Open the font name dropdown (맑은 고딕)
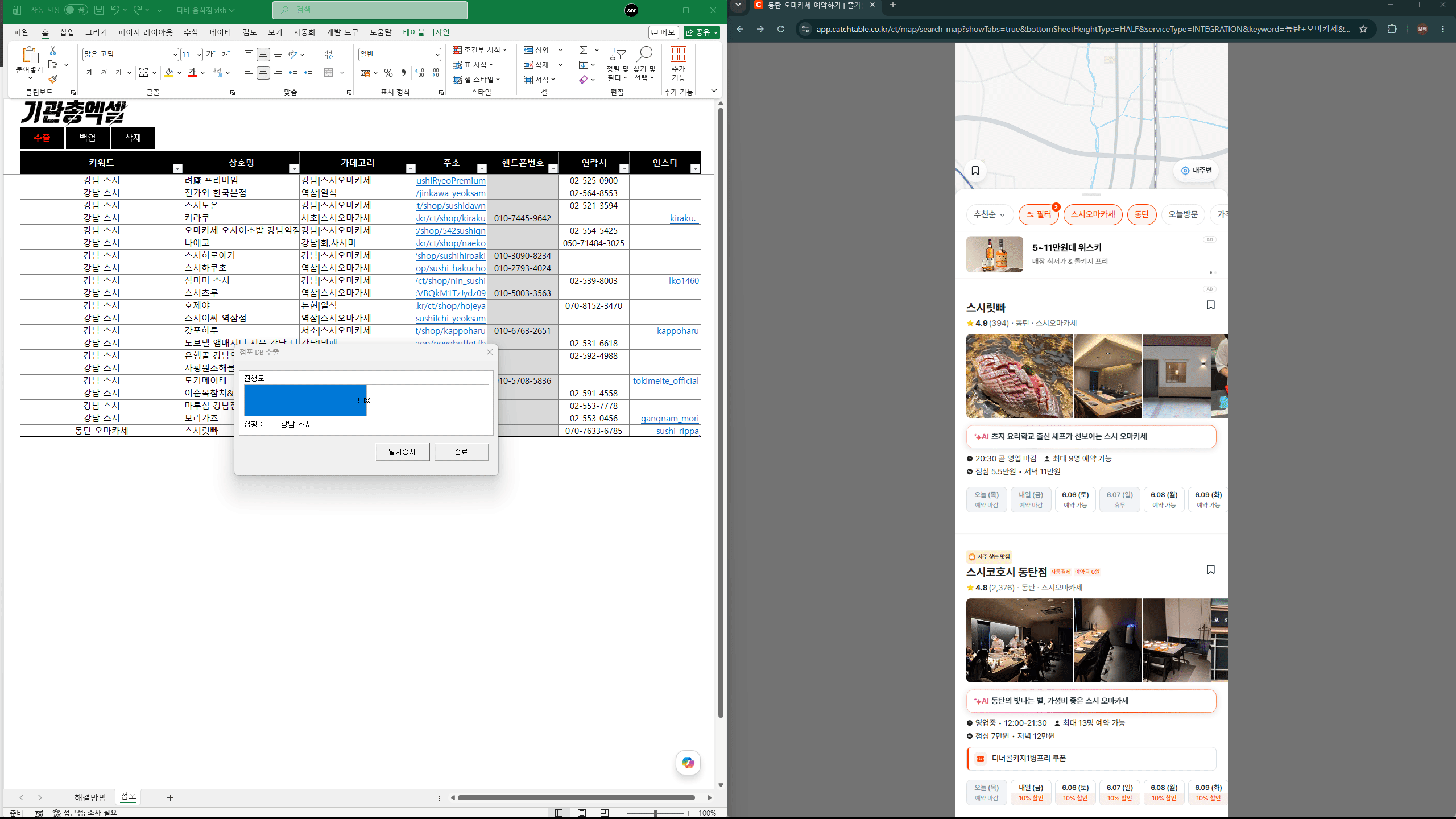 [175, 55]
